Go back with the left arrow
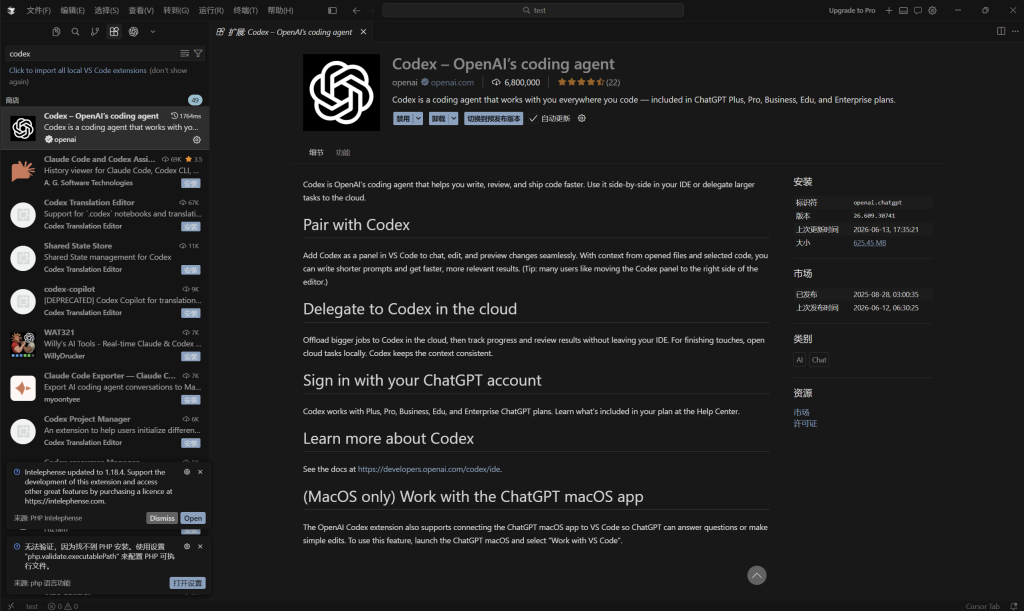The width and height of the screenshot is (1024, 611). (x=356, y=10)
